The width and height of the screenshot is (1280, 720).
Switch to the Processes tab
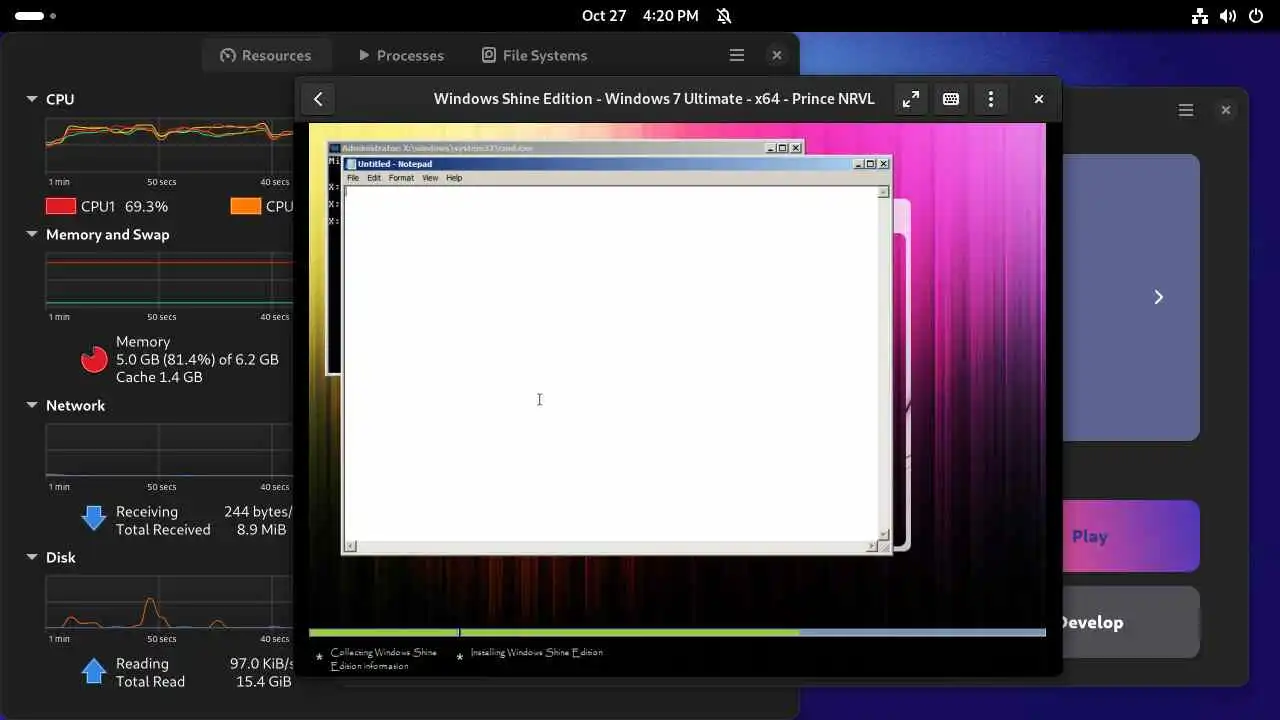click(x=400, y=55)
